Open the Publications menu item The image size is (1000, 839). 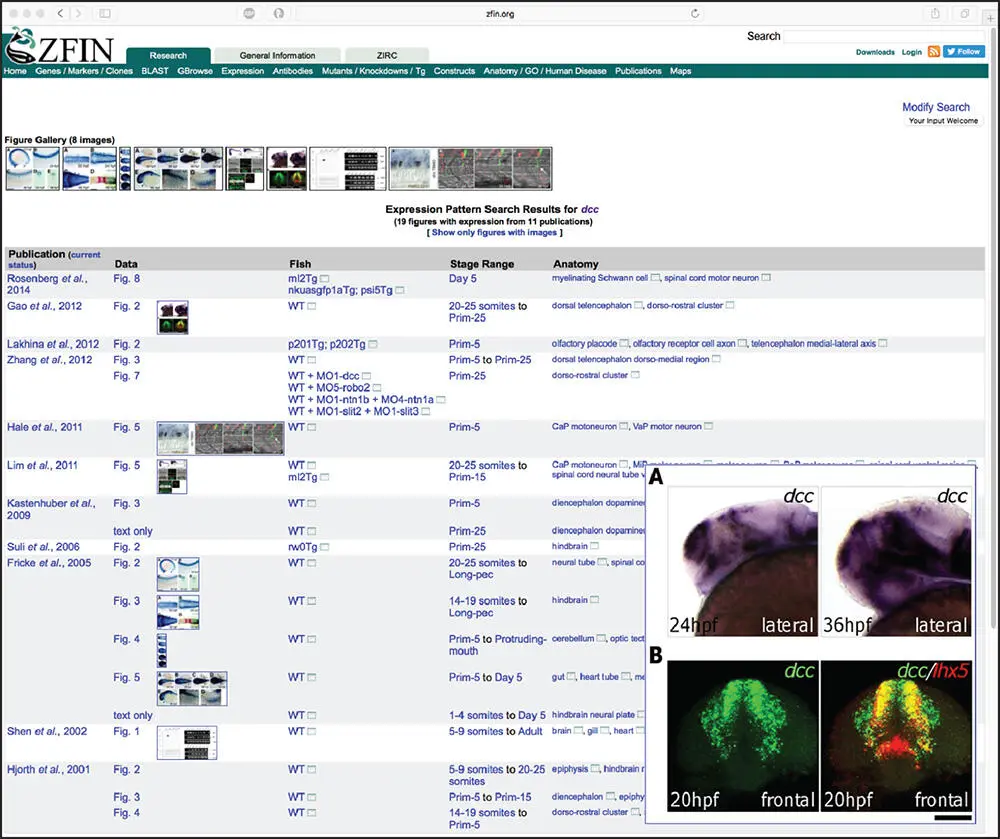point(638,71)
